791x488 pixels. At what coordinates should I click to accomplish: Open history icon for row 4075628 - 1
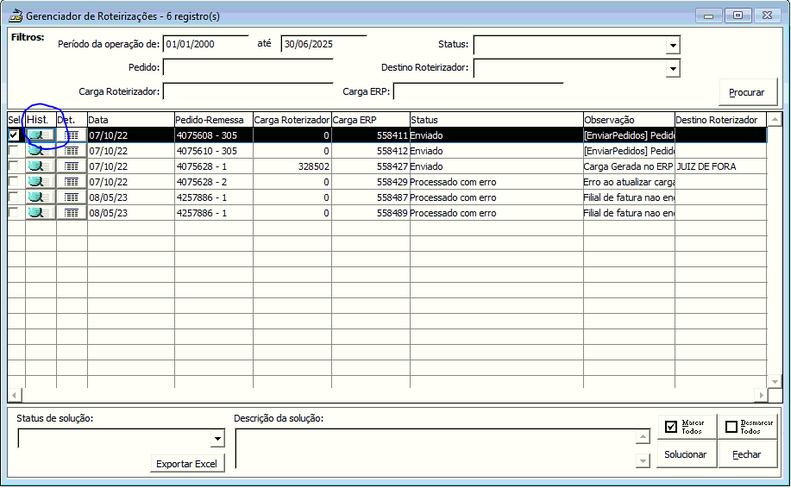(x=41, y=167)
